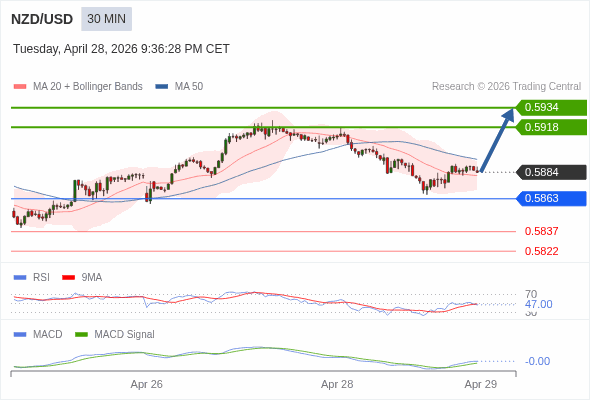Click the MA 50 blue legend swatch
The width and height of the screenshot is (590, 400).
[162, 87]
